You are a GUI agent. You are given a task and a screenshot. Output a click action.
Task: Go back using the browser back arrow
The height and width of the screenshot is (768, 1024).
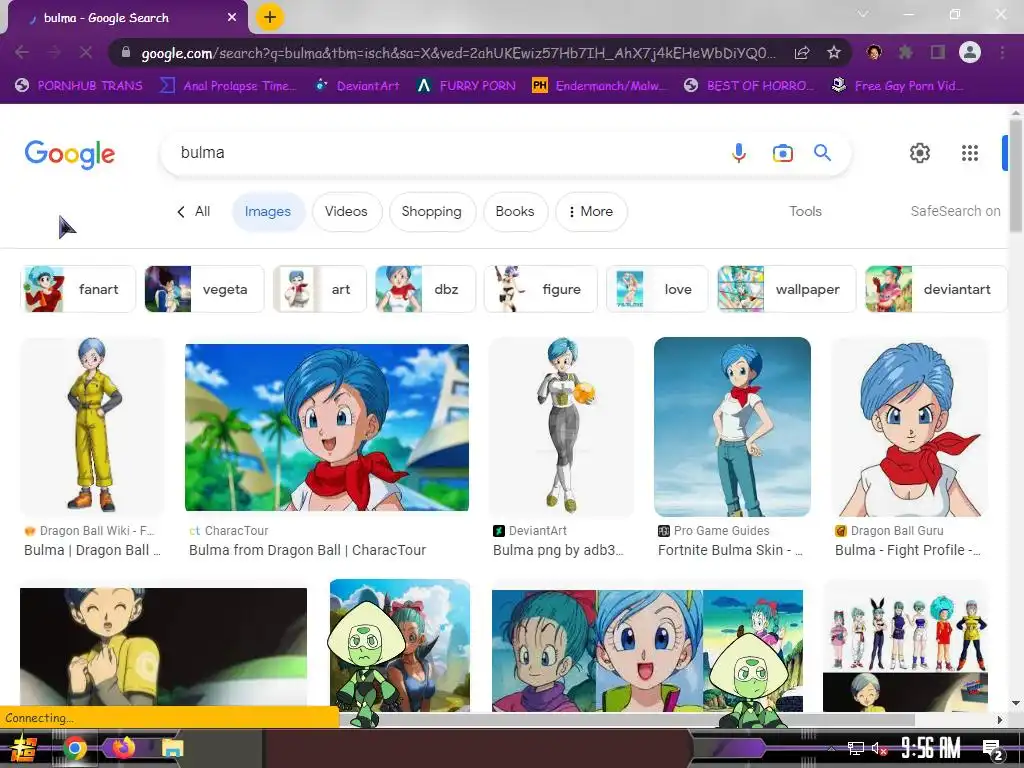point(22,52)
